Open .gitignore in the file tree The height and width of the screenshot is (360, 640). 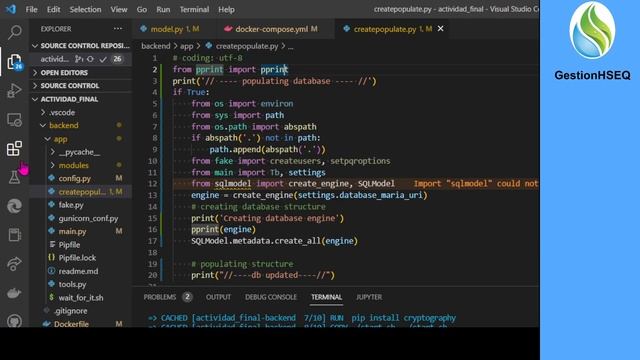pyautogui.click(x=71, y=311)
